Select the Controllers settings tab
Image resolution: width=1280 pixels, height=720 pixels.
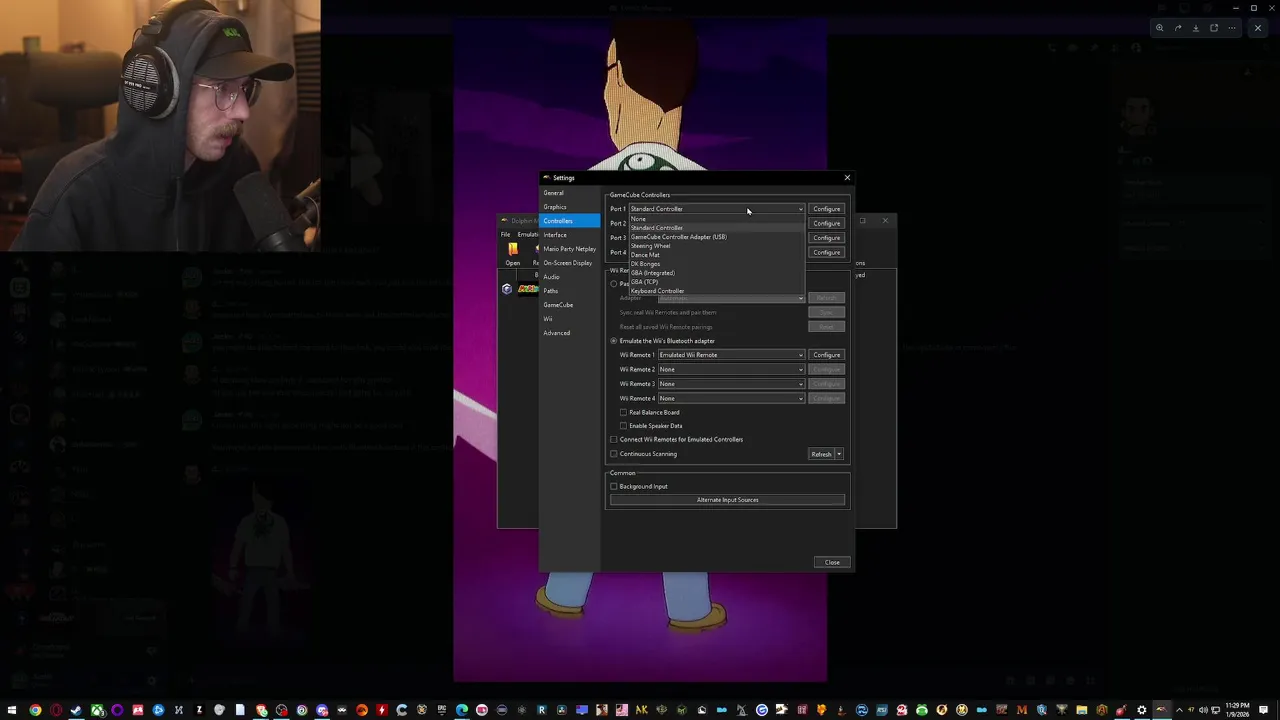(x=569, y=221)
